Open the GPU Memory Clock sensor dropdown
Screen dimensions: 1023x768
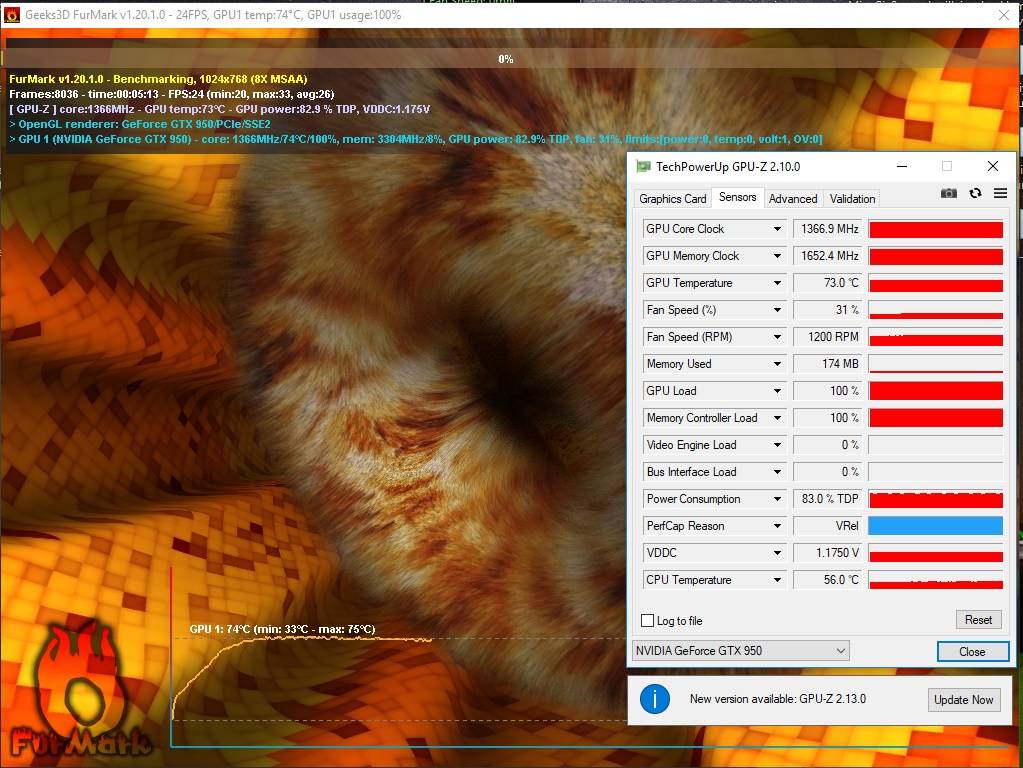pyautogui.click(x=777, y=256)
